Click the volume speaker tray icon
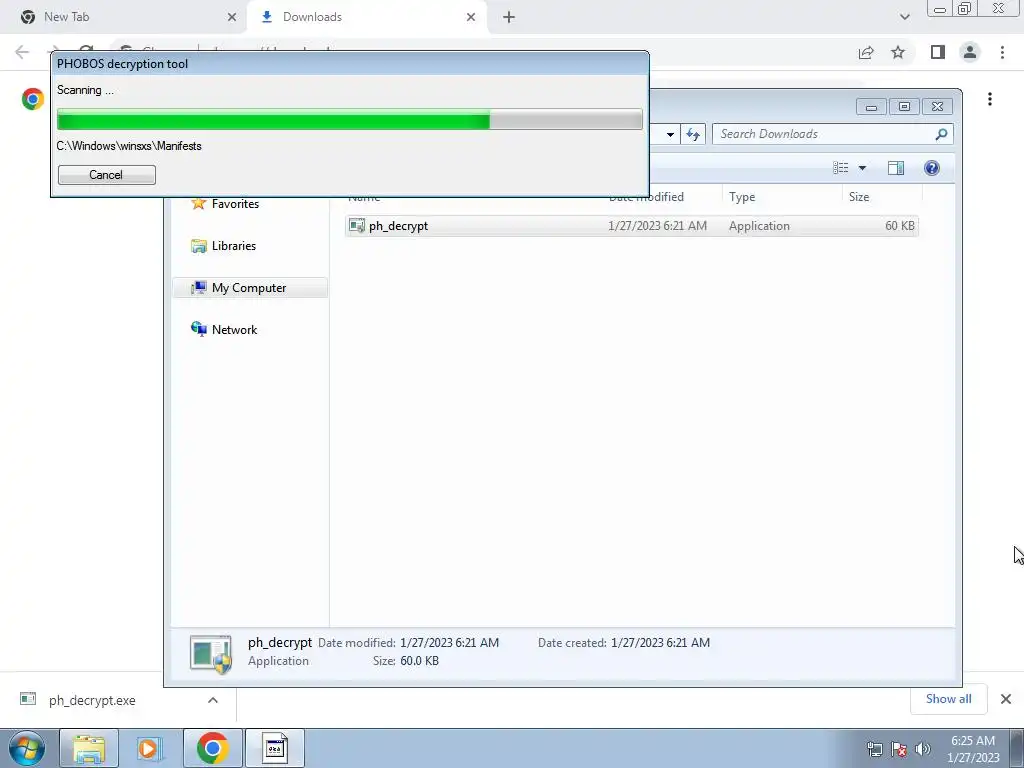Image resolution: width=1024 pixels, height=768 pixels. click(923, 749)
